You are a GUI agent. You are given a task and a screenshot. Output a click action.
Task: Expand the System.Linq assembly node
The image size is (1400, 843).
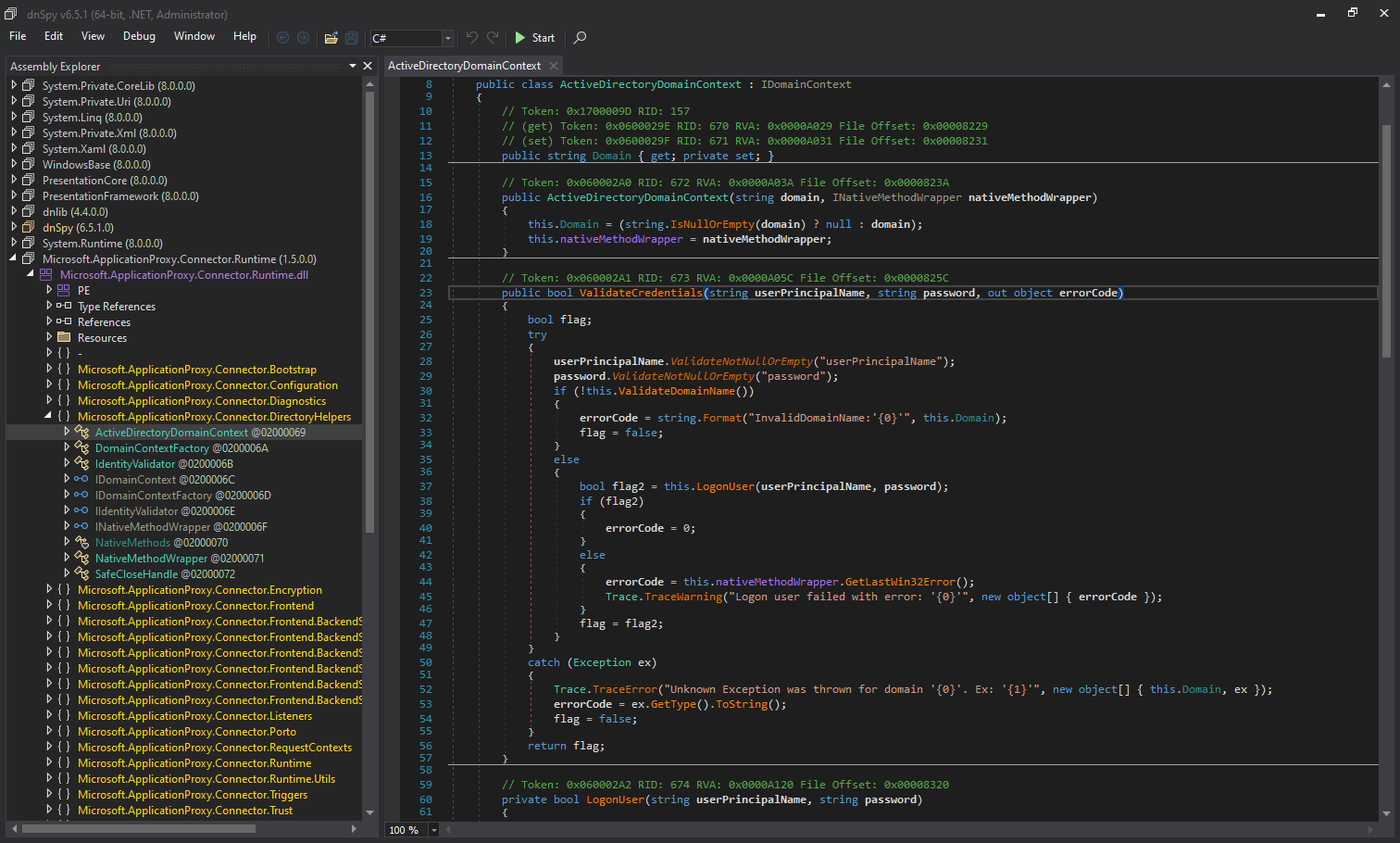[14, 118]
